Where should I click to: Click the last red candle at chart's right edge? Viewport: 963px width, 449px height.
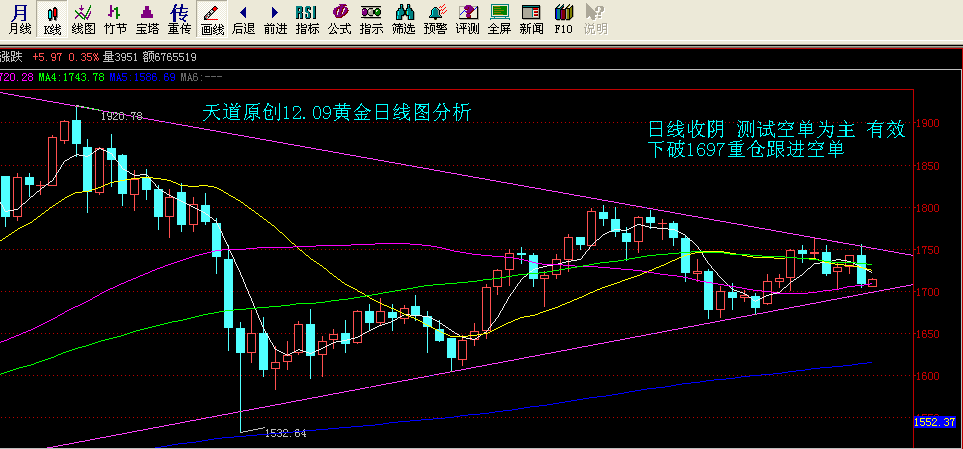point(872,283)
